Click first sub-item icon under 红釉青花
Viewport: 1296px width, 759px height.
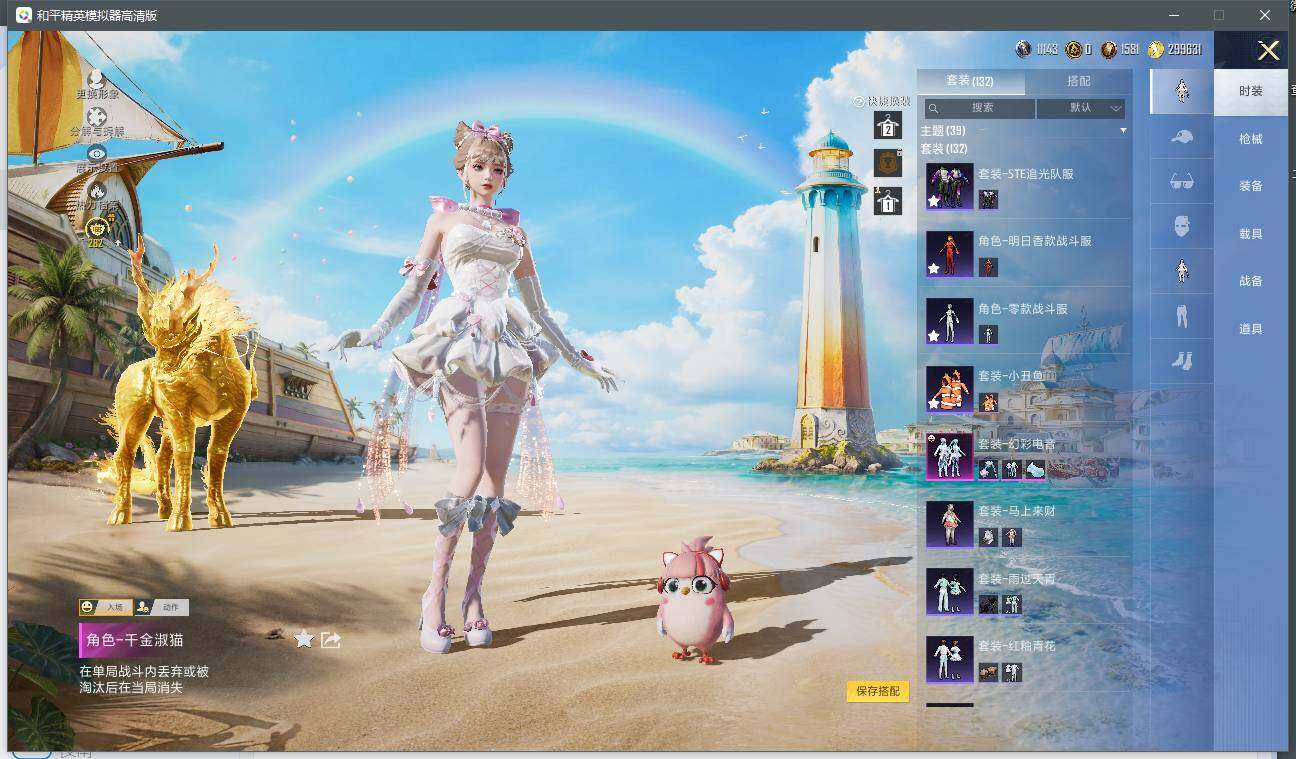coord(988,672)
